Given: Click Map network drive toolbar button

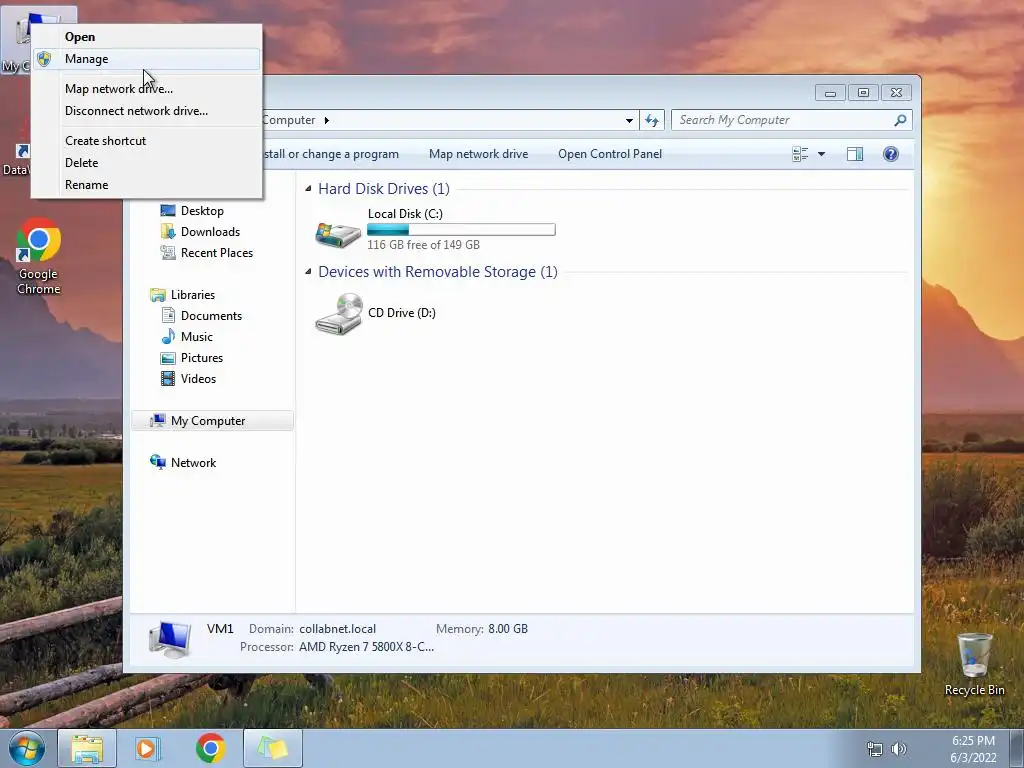Looking at the screenshot, I should point(479,154).
